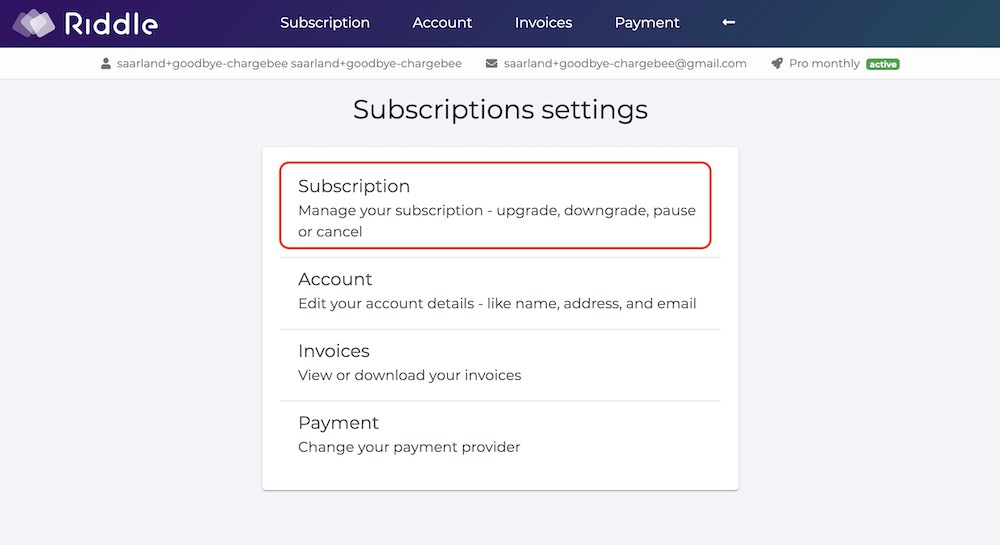
Task: Click 'View or download your invoices' description
Action: 409,375
